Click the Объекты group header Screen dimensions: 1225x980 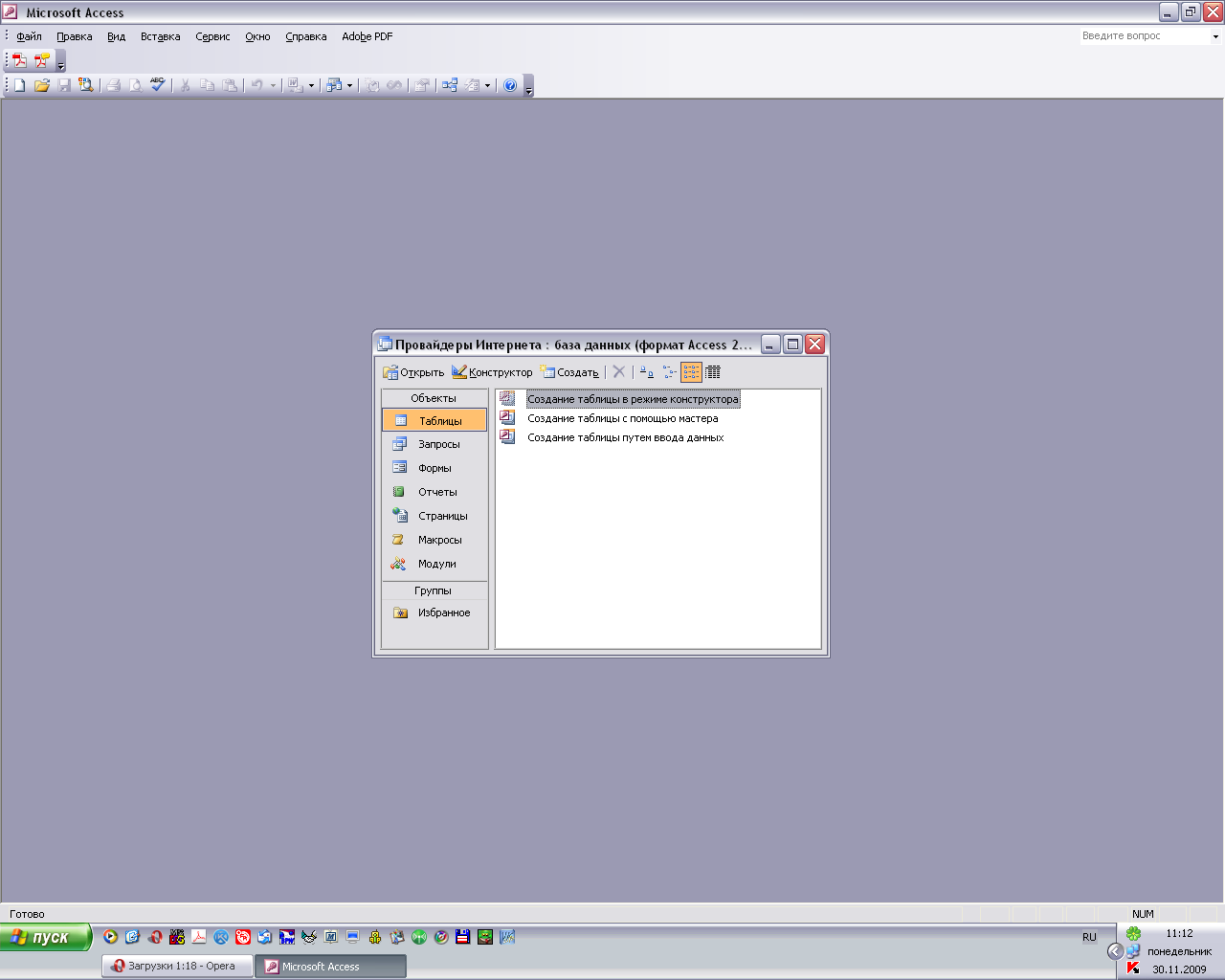click(434, 398)
